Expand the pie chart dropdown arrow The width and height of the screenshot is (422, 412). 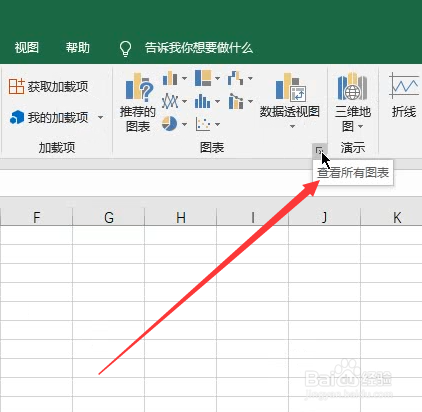point(184,124)
